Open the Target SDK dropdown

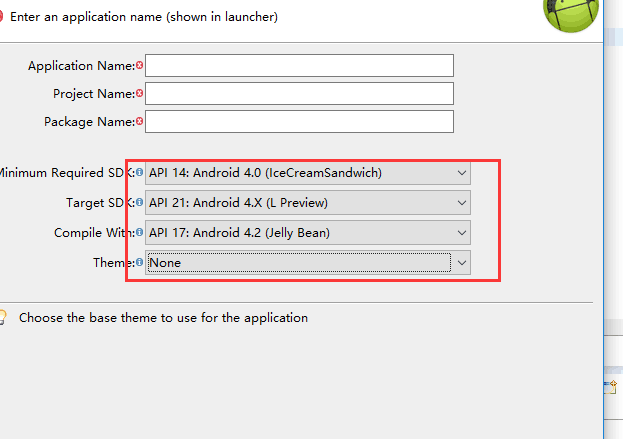pyautogui.click(x=308, y=203)
